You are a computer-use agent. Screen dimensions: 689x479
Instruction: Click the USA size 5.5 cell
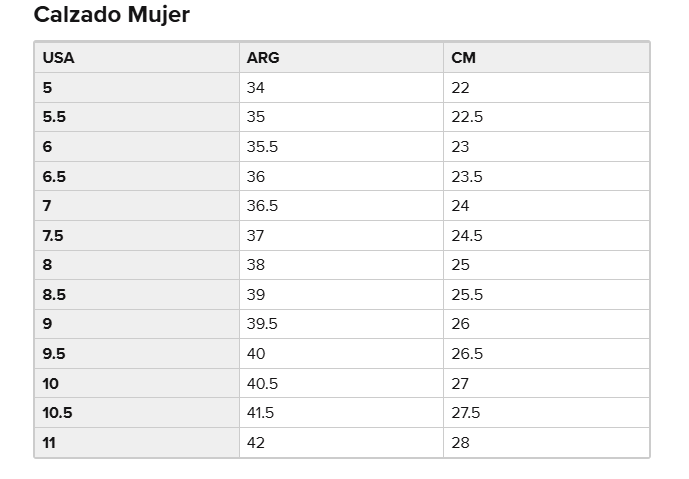click(54, 117)
